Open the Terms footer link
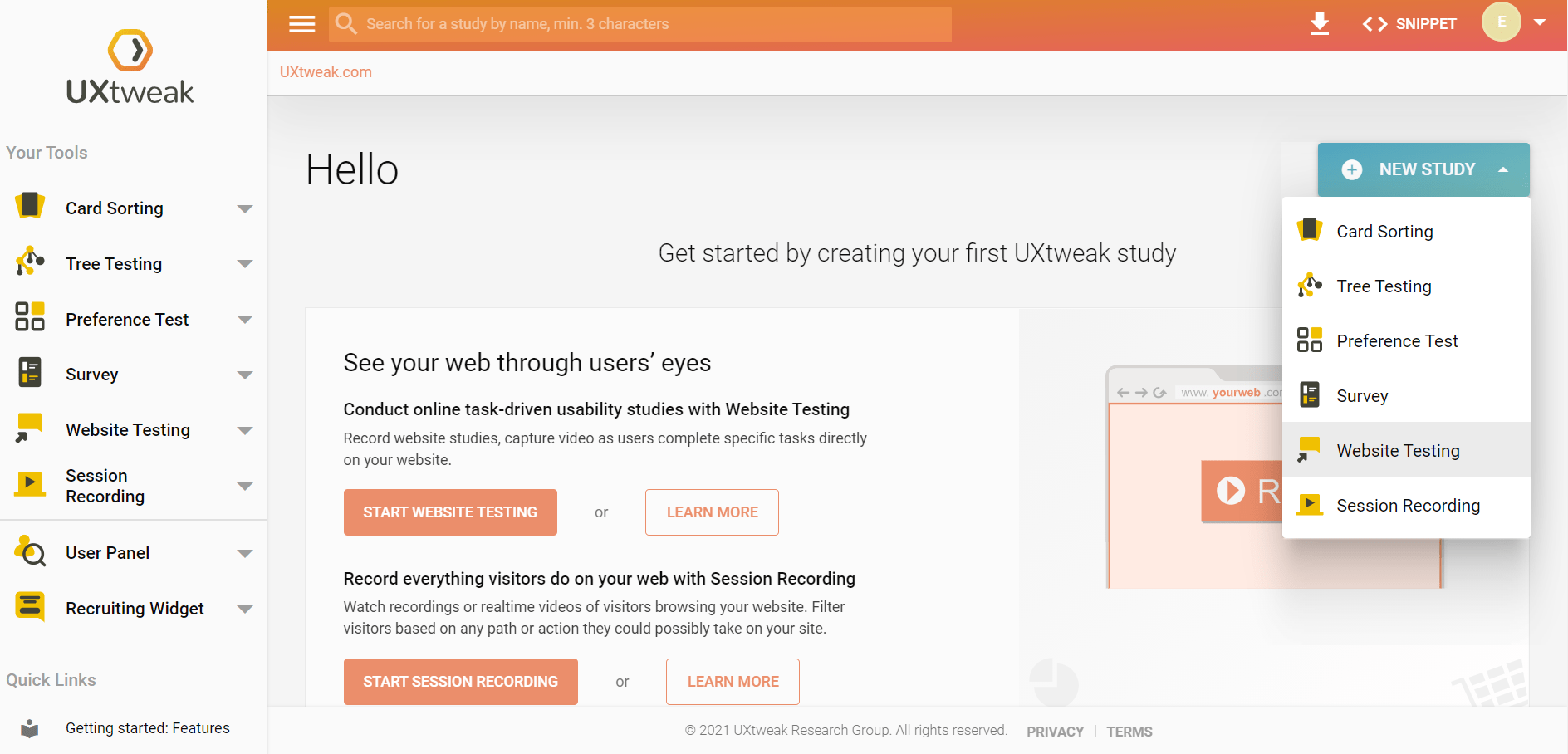Viewport: 1568px width, 754px height. pos(1129,732)
